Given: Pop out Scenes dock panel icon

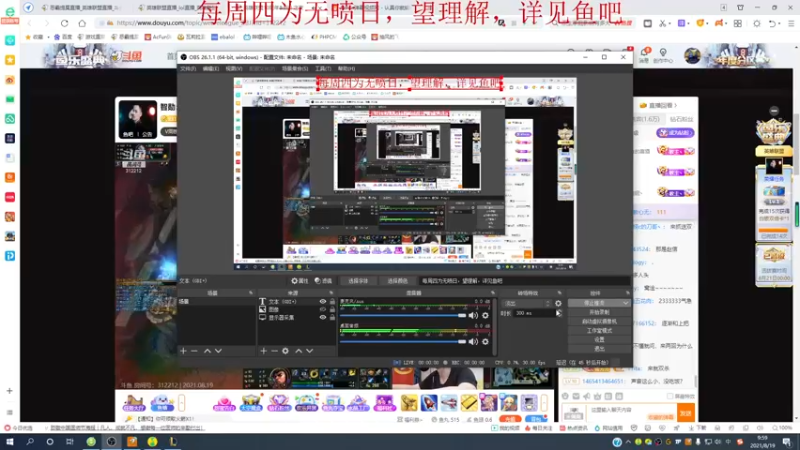Looking at the screenshot, I should click(251, 293).
